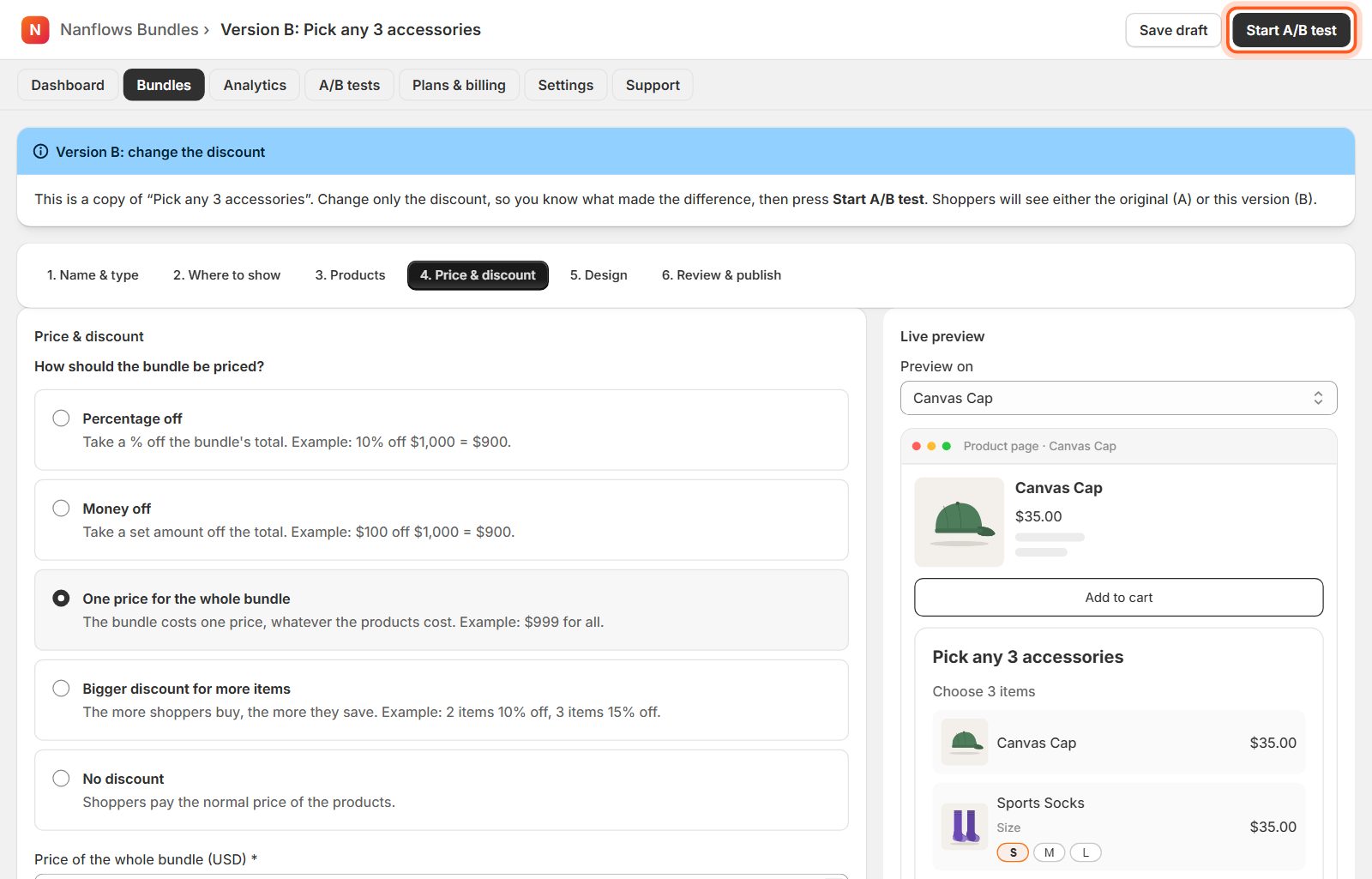Go to step 1. Name & type
The height and width of the screenshot is (879, 1372).
[x=93, y=275]
